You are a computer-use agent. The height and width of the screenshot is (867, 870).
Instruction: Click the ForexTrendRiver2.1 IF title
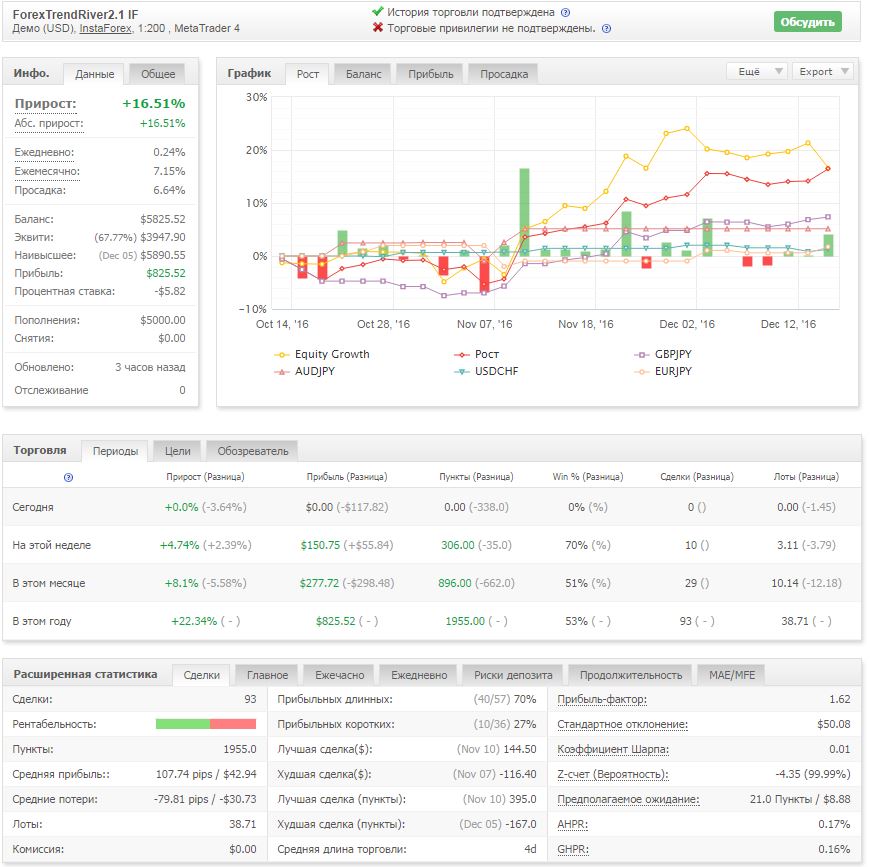[75, 14]
